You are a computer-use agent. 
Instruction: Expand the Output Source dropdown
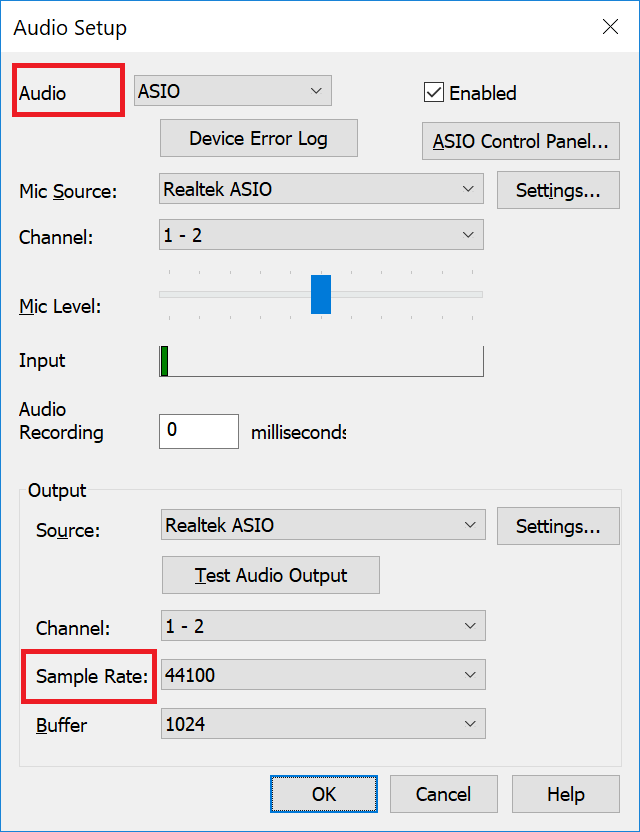click(323, 525)
